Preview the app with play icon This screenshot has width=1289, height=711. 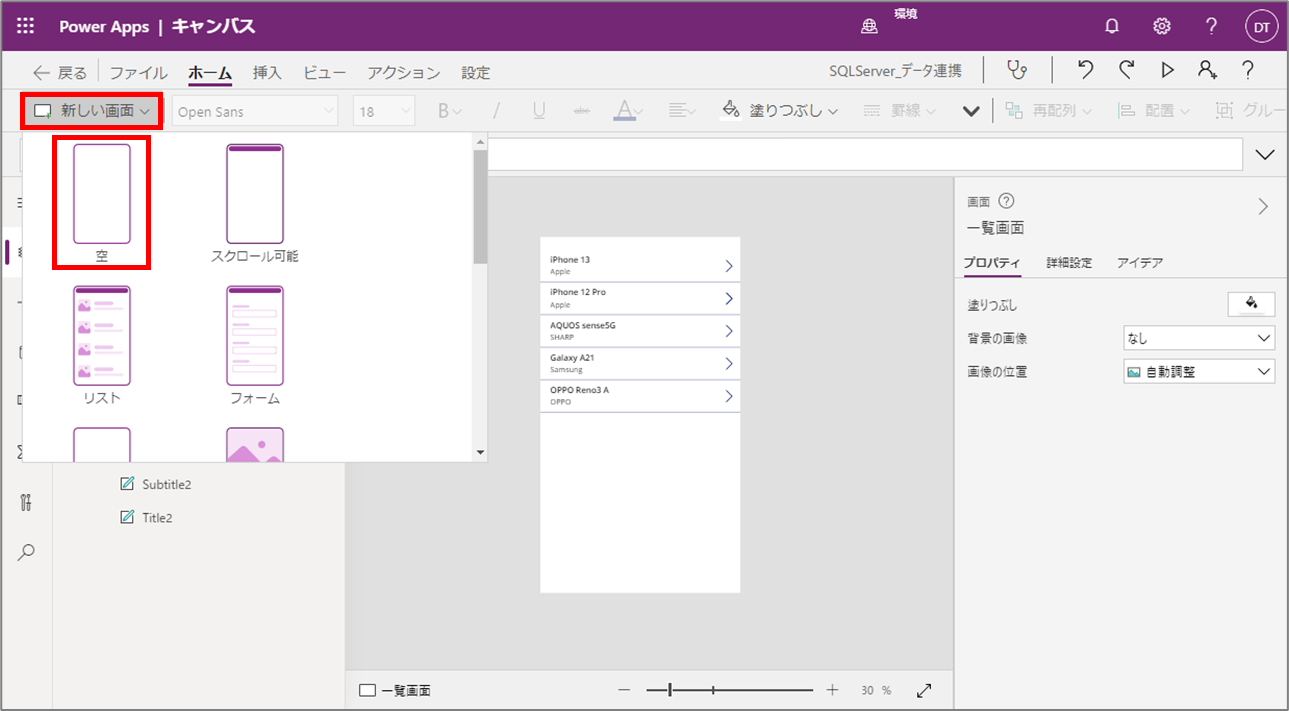1167,70
